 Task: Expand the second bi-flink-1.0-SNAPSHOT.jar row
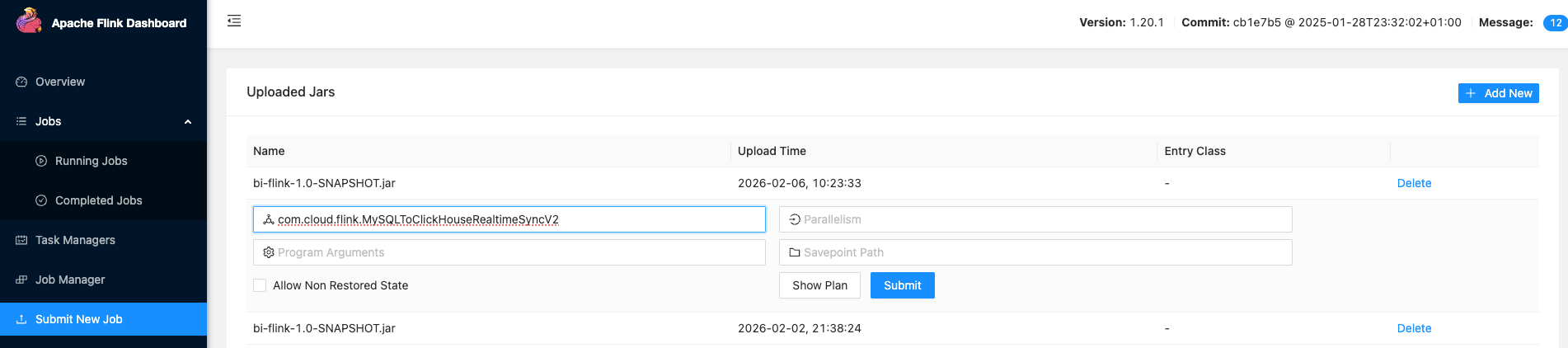pyautogui.click(x=892, y=328)
